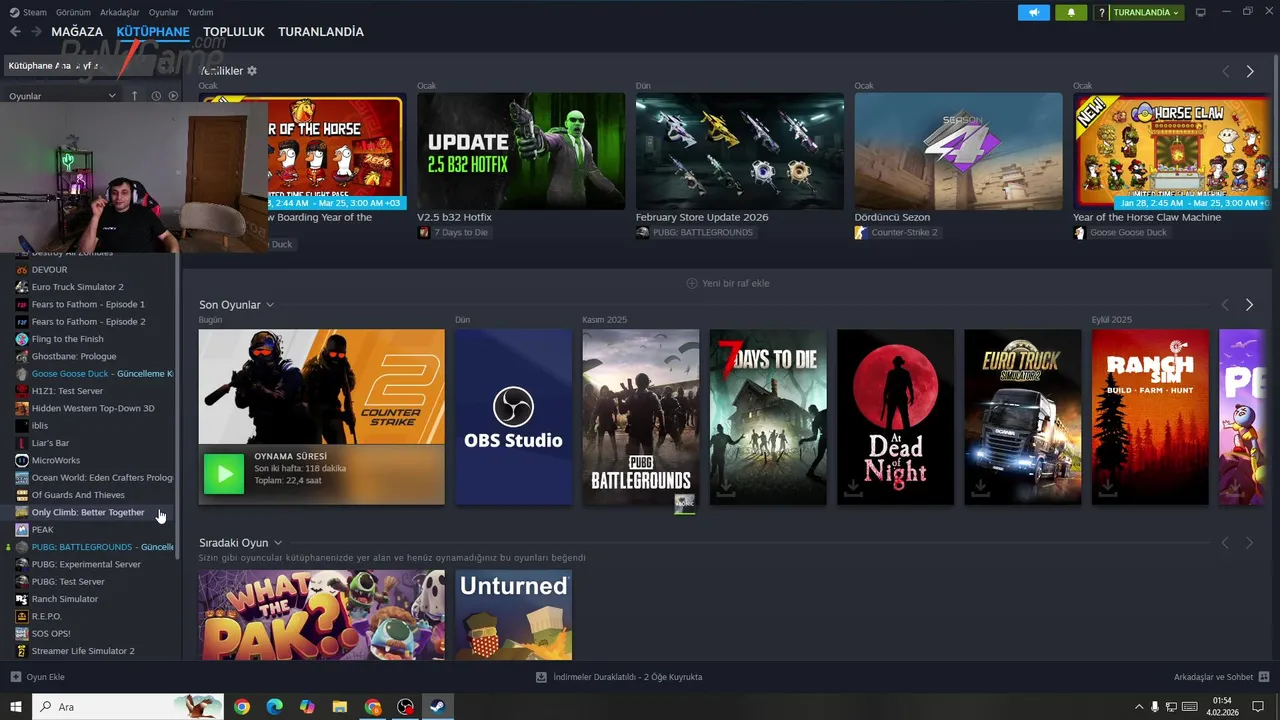The height and width of the screenshot is (720, 1280).
Task: Show hidden system tray icons chevron
Action: 1138,707
